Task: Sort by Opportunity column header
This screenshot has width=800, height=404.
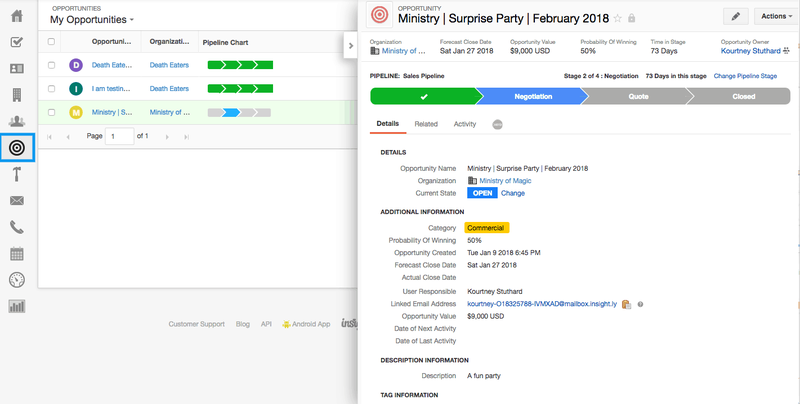Action: point(111,42)
